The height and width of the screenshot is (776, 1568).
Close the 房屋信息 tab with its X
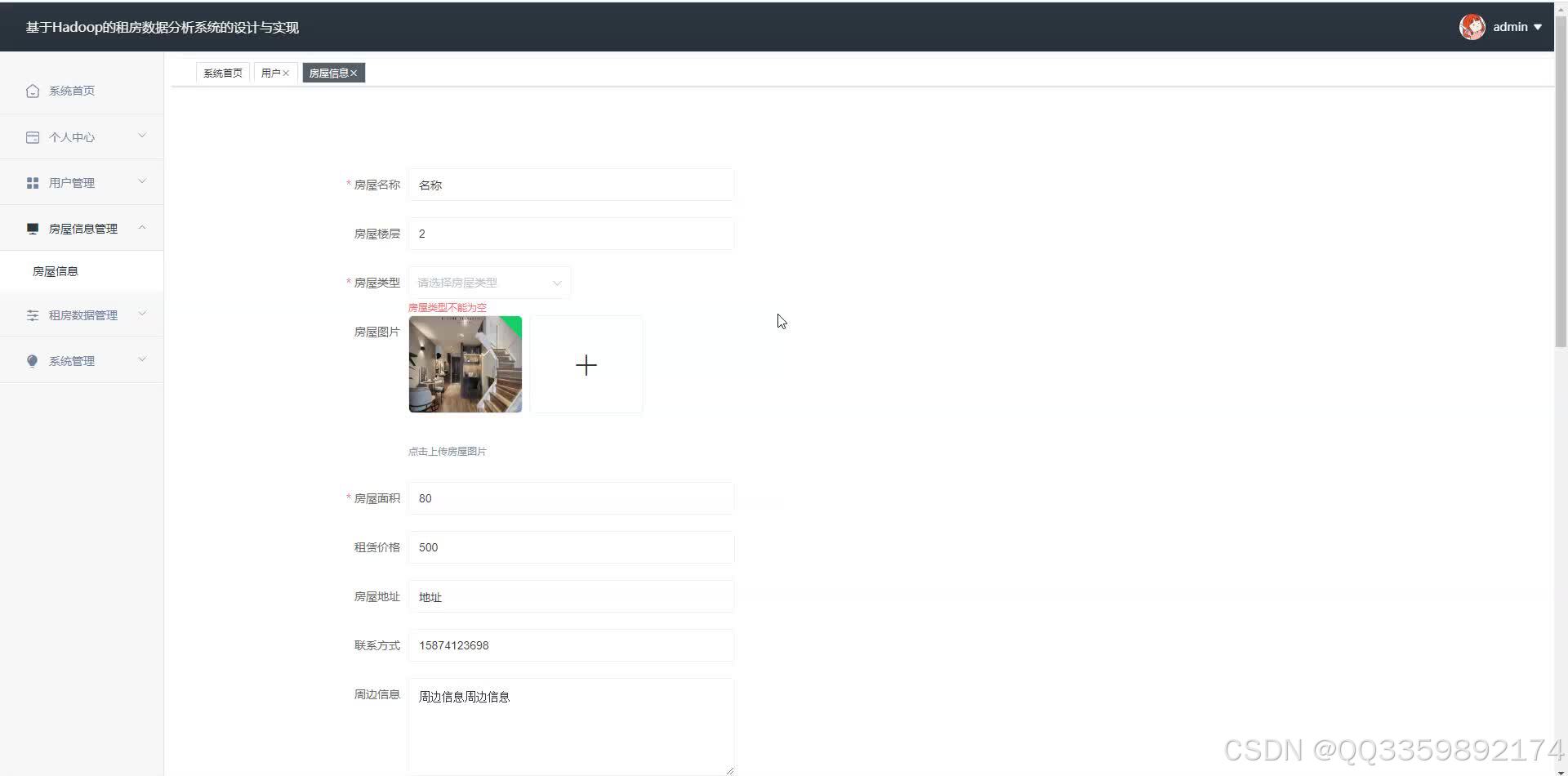[354, 74]
